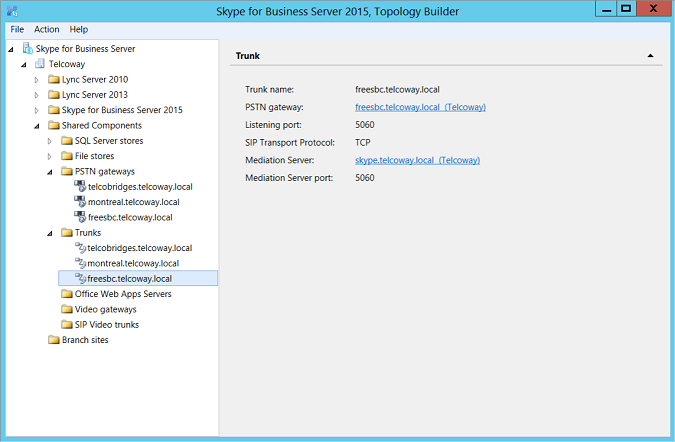This screenshot has width=675, height=442.
Task: Click the telcobridges trunk icon
Action: tap(80, 248)
